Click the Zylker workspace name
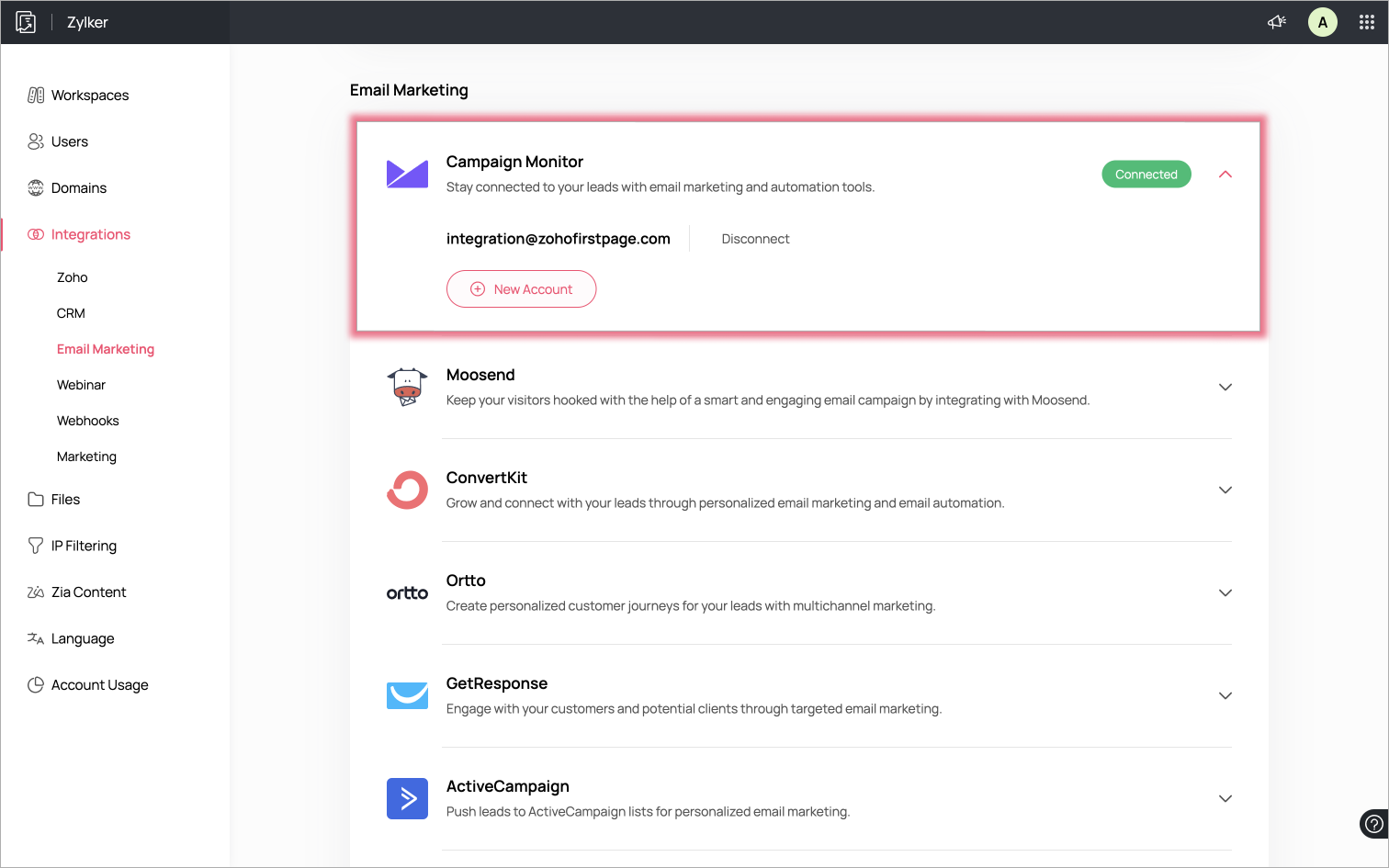Screen dimensions: 1389x868 87,22
